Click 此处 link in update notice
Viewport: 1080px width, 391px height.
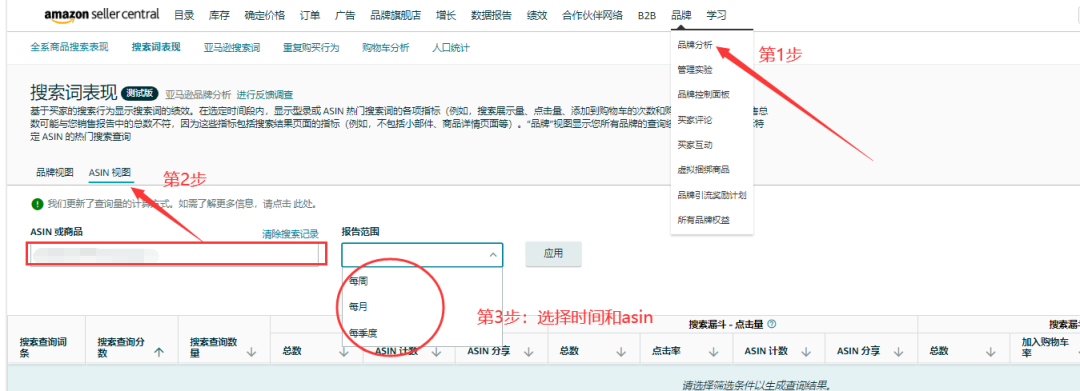tap(304, 204)
